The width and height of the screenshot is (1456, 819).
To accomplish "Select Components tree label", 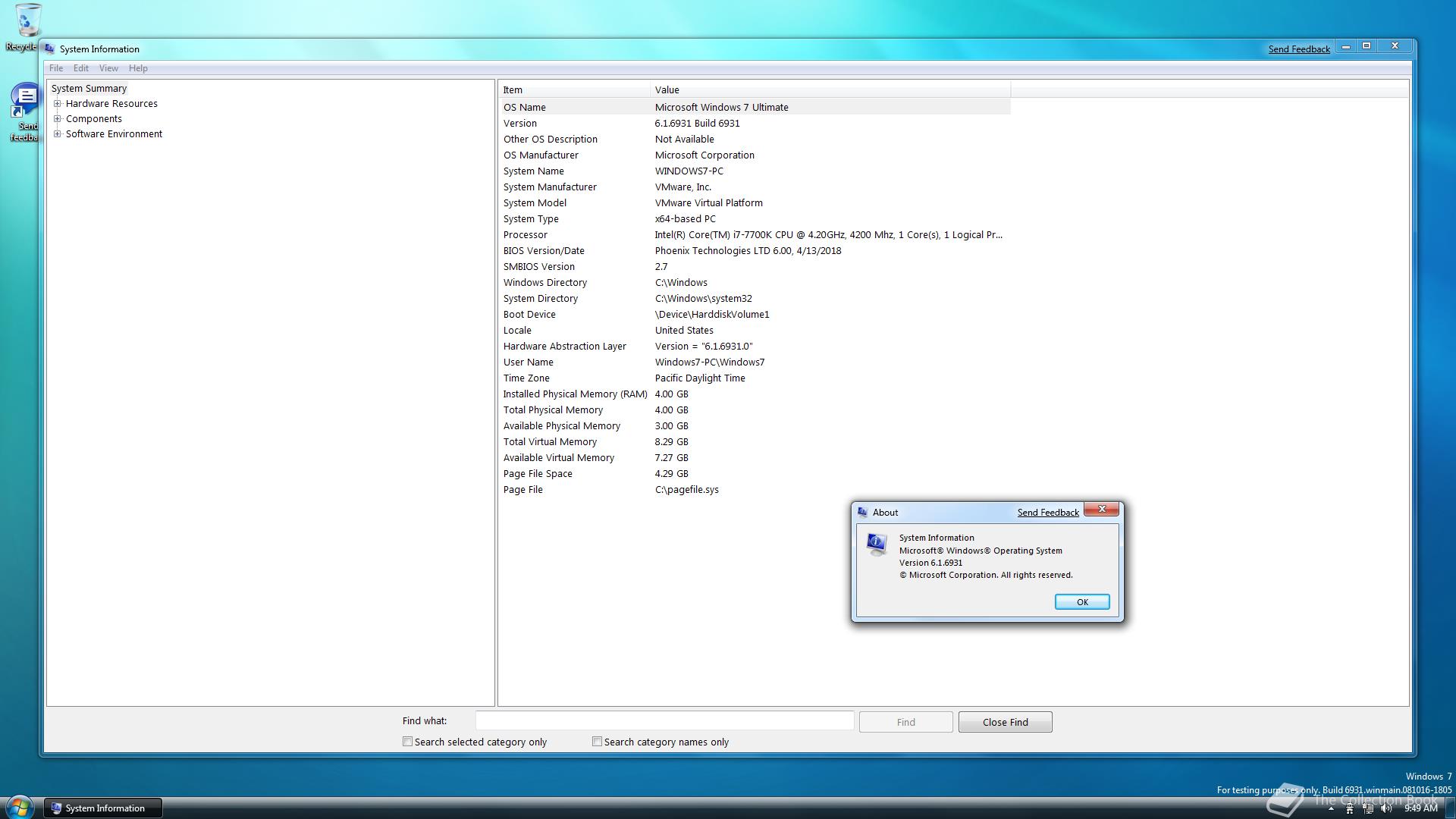I will click(x=94, y=119).
